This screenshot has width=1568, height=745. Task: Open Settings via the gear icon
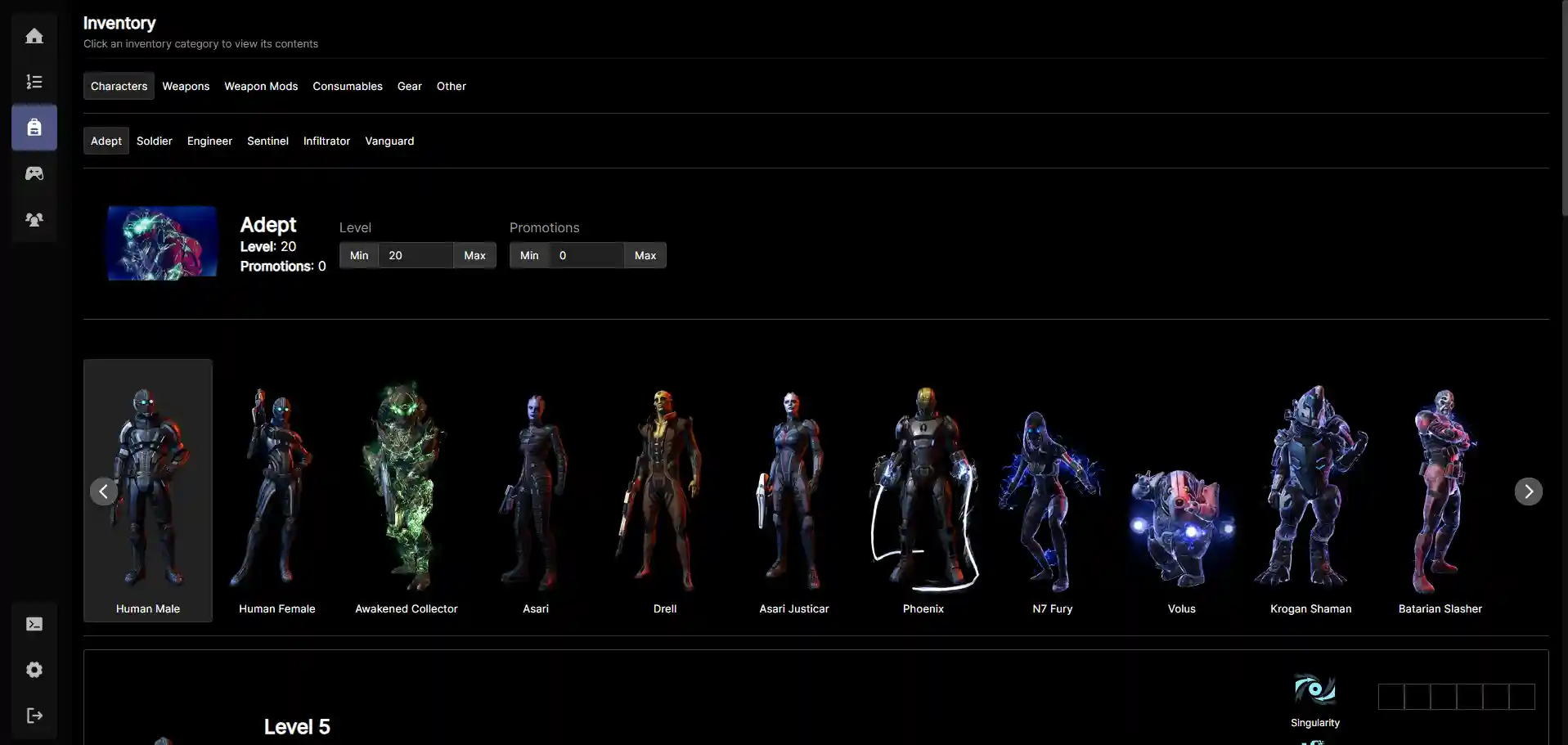[x=34, y=669]
